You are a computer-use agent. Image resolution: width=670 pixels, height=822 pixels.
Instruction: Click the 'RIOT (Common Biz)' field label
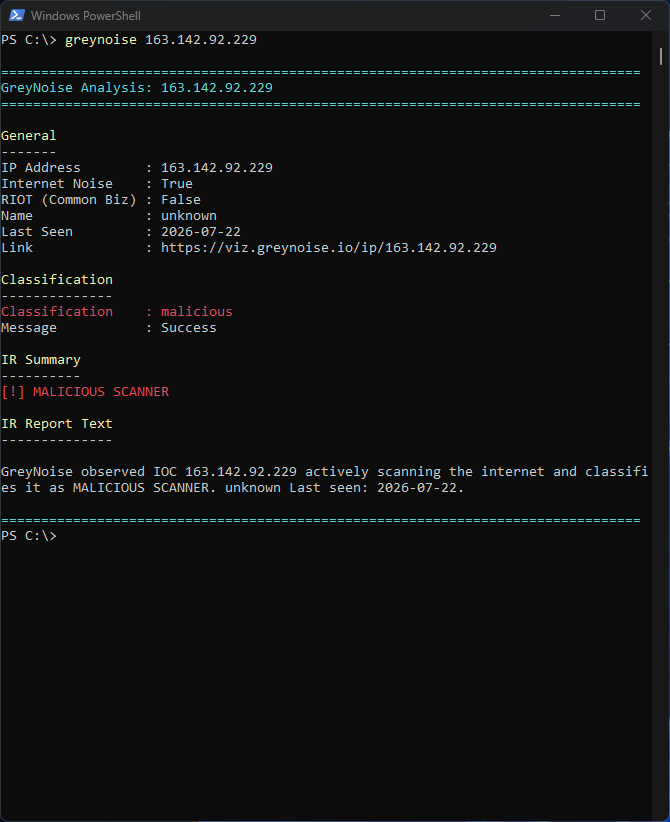coord(69,200)
